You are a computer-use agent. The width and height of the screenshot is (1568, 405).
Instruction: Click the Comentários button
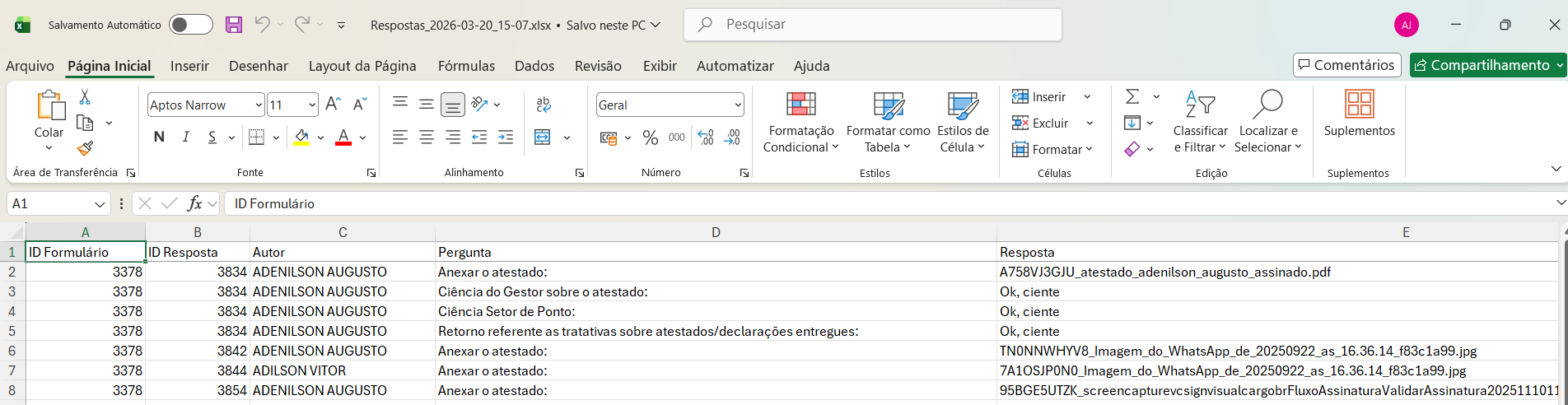[1346, 65]
